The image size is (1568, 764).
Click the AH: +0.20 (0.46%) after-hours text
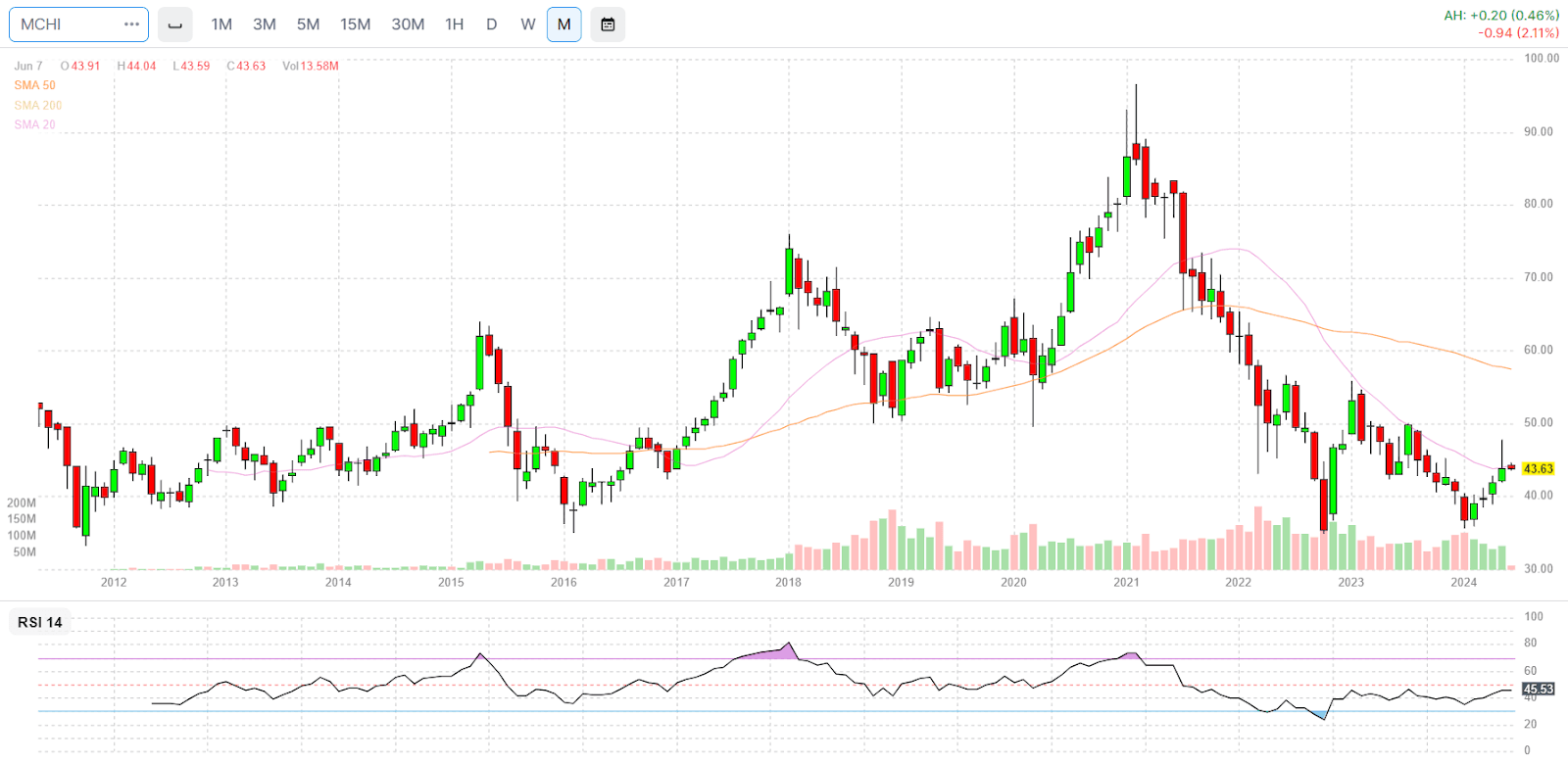point(1501,16)
